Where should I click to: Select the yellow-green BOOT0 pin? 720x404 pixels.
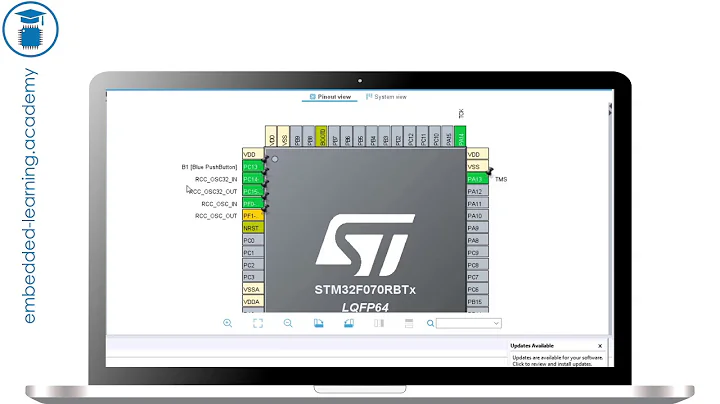coord(321,137)
